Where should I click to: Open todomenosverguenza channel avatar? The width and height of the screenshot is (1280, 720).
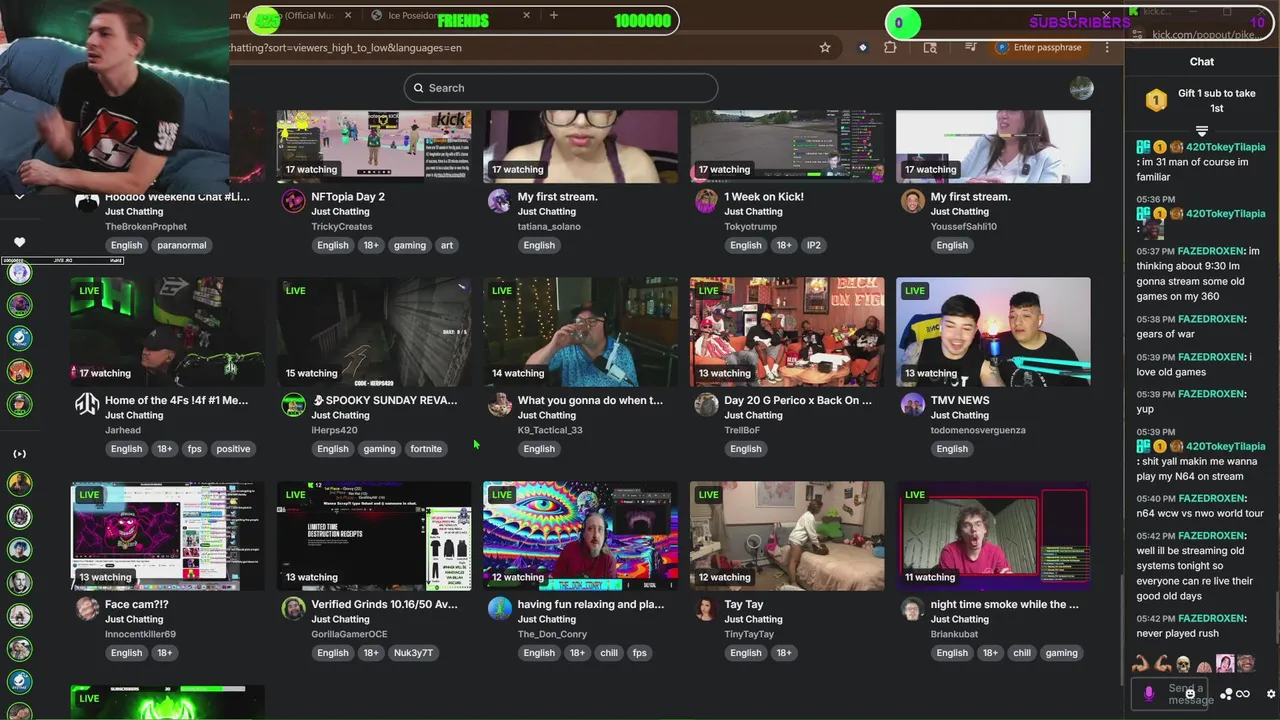click(x=912, y=404)
